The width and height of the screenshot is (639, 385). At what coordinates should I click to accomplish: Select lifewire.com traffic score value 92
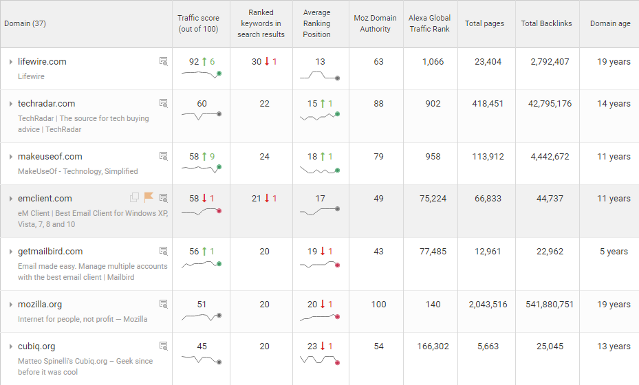(x=194, y=62)
